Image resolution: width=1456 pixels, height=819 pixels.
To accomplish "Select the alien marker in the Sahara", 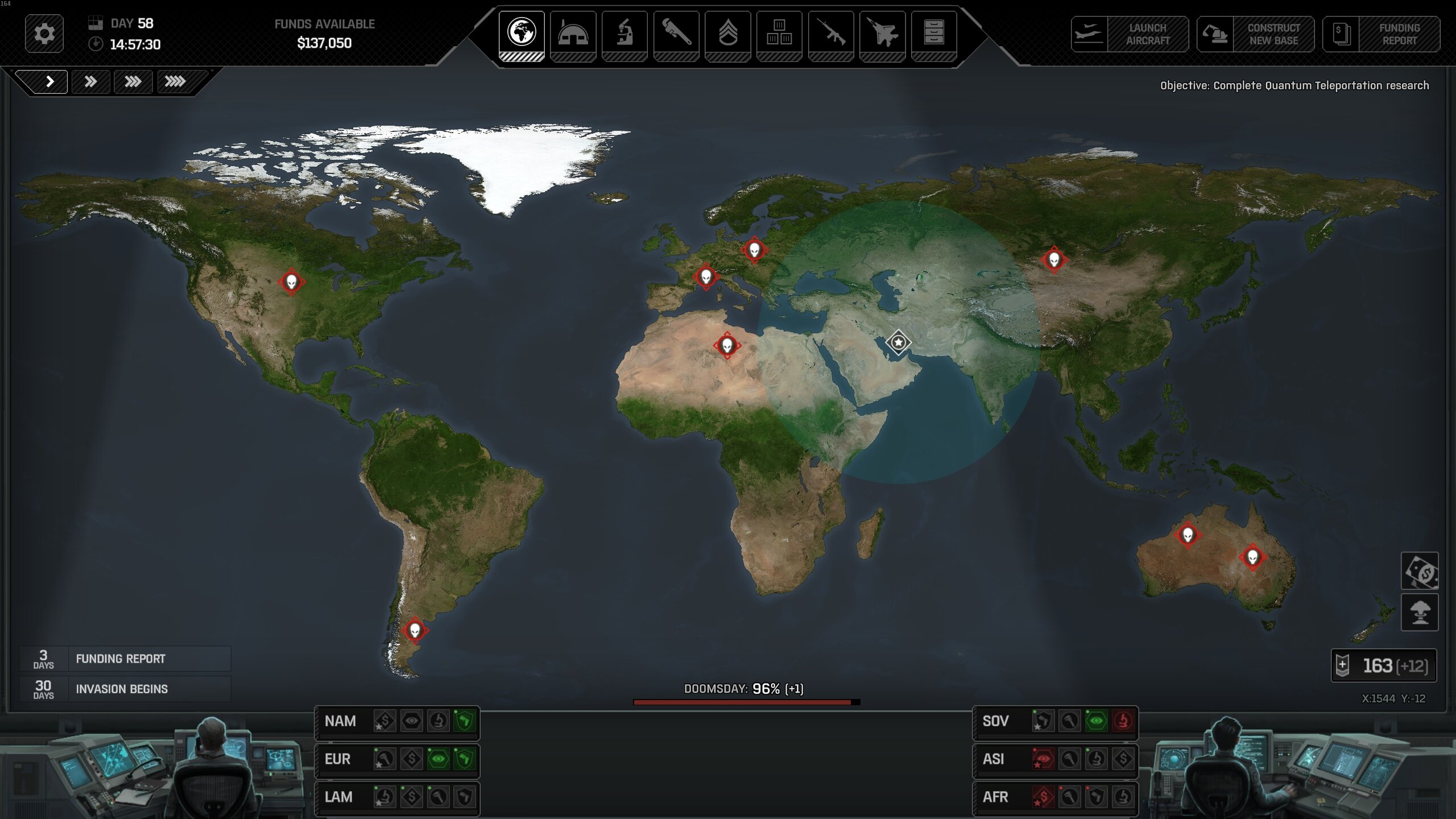I will pos(727,345).
